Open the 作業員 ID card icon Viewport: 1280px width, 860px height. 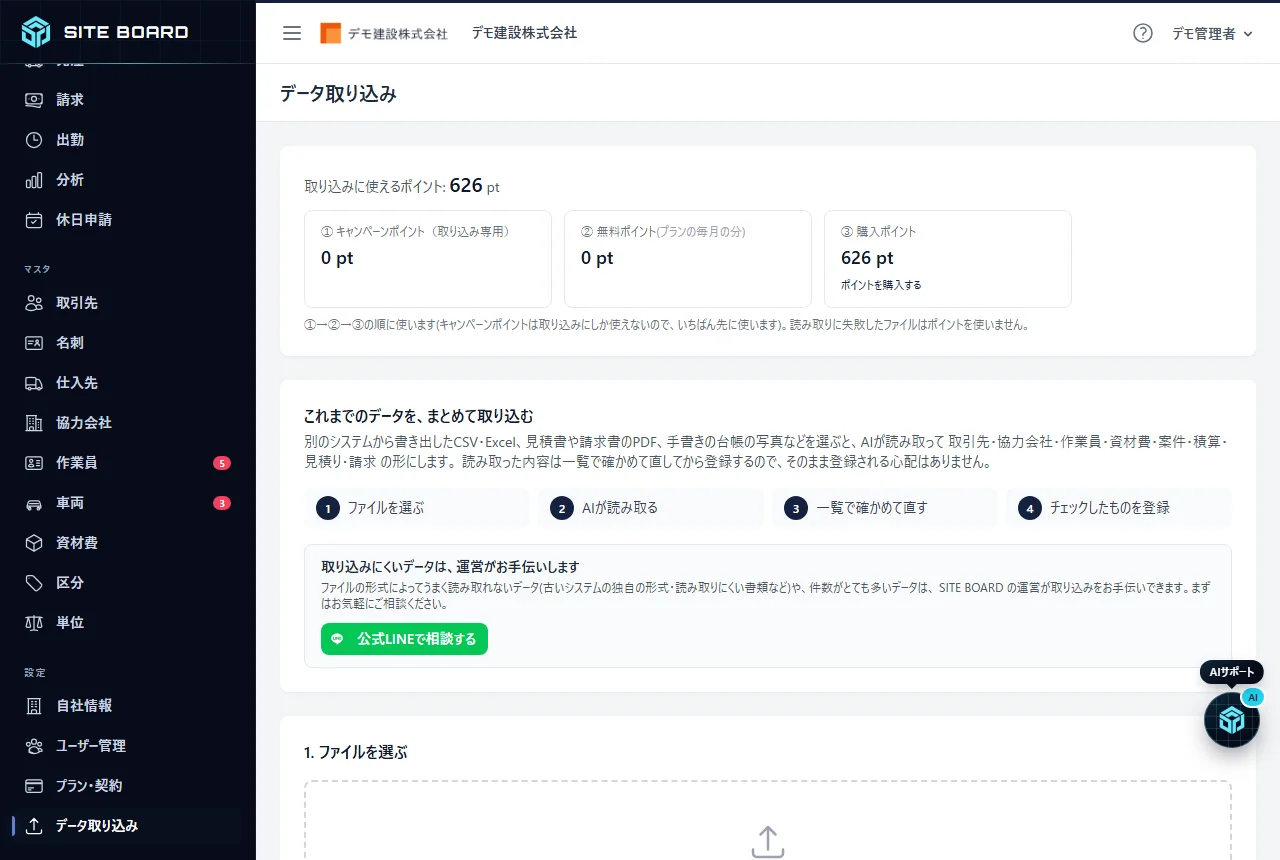[35, 463]
